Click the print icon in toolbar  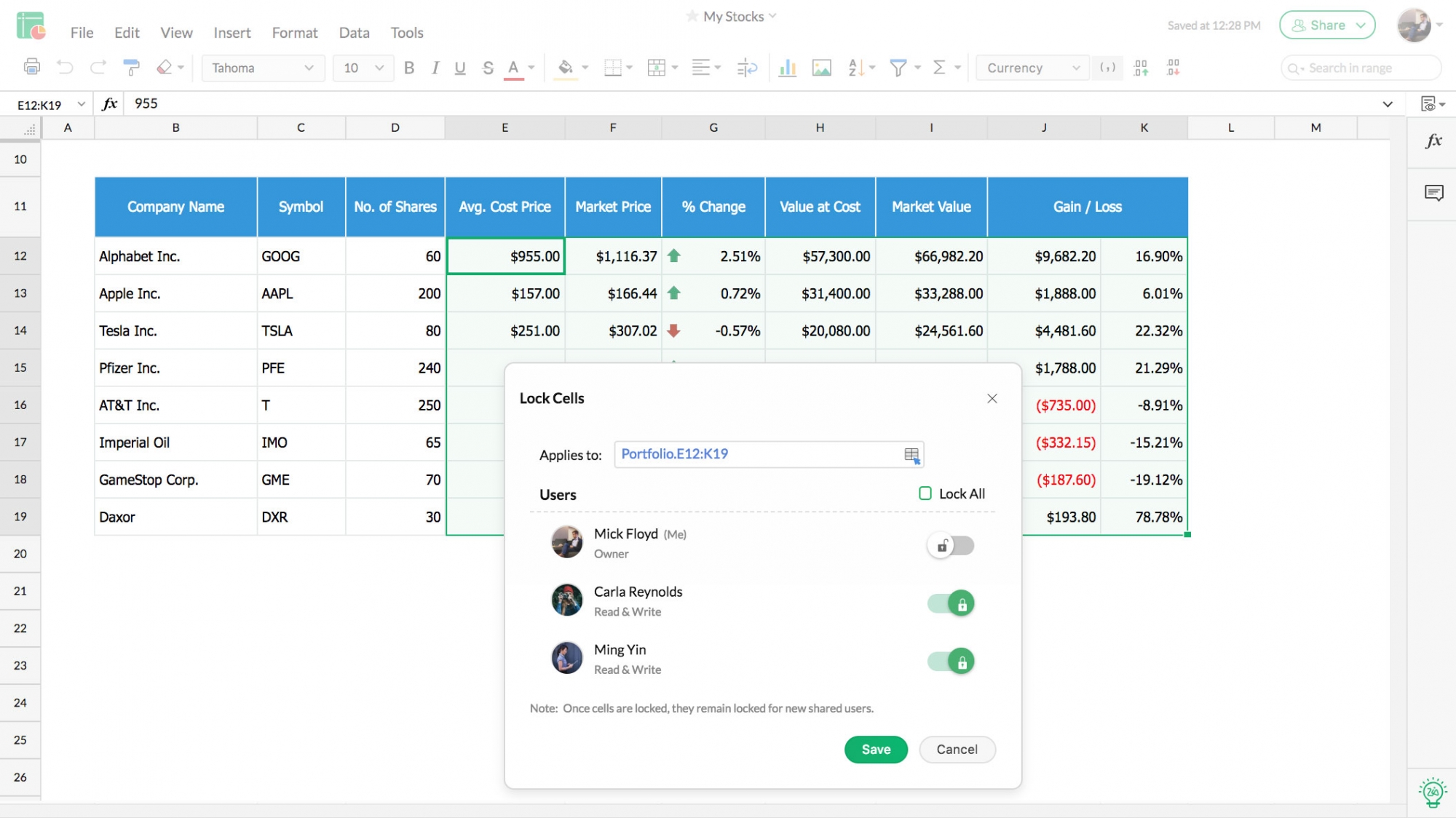32,67
